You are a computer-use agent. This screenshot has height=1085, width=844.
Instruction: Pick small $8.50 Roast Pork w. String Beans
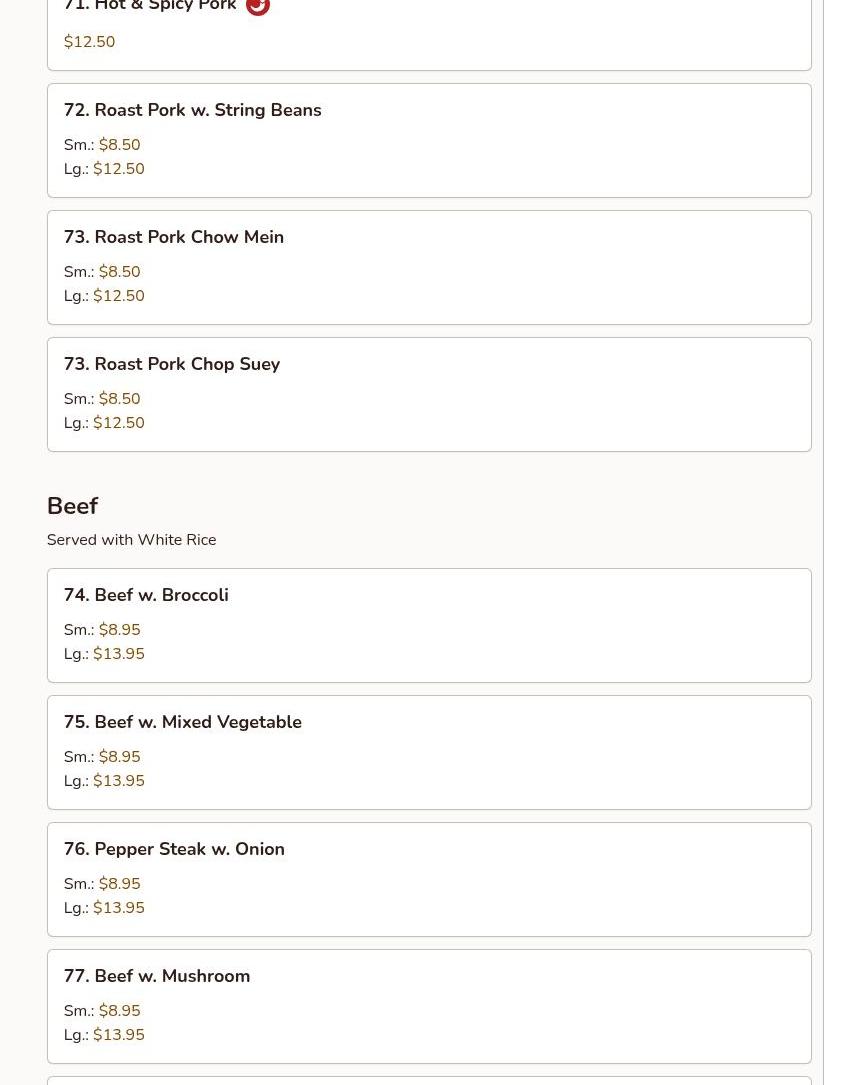(x=119, y=145)
